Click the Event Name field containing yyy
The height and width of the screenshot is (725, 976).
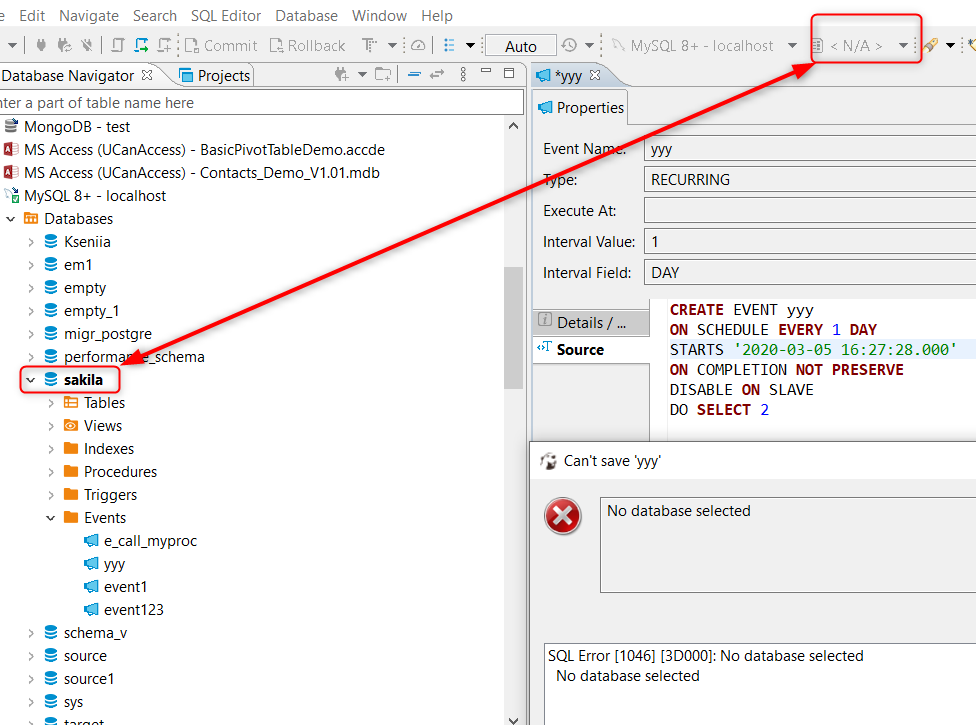click(x=810, y=149)
